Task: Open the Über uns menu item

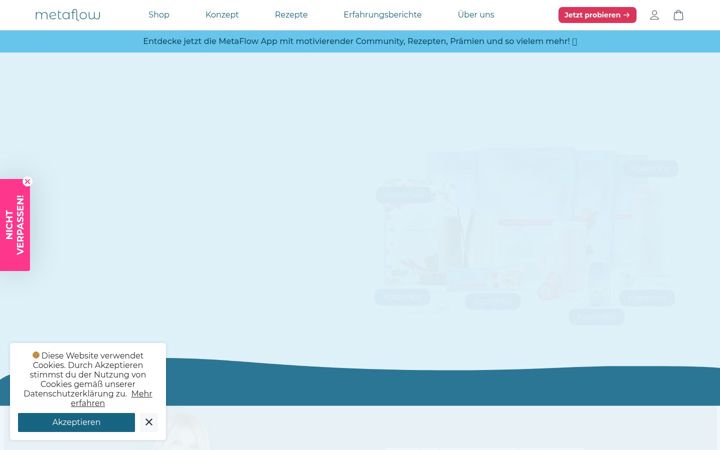Action: tap(476, 15)
